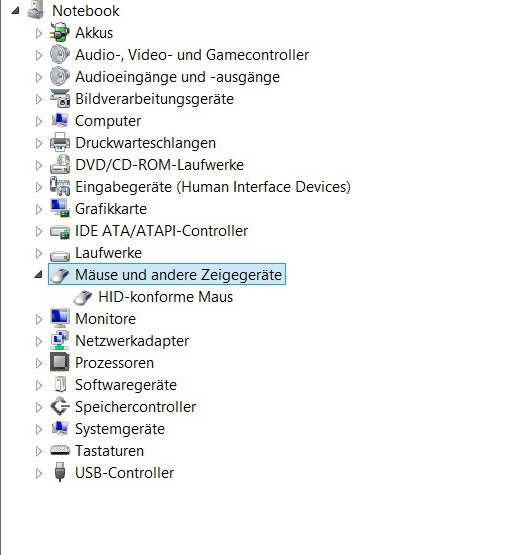Viewport: 527px width, 555px height.
Task: Select the IDE ATA/ATAPI-Controller entry
Action: point(161,231)
